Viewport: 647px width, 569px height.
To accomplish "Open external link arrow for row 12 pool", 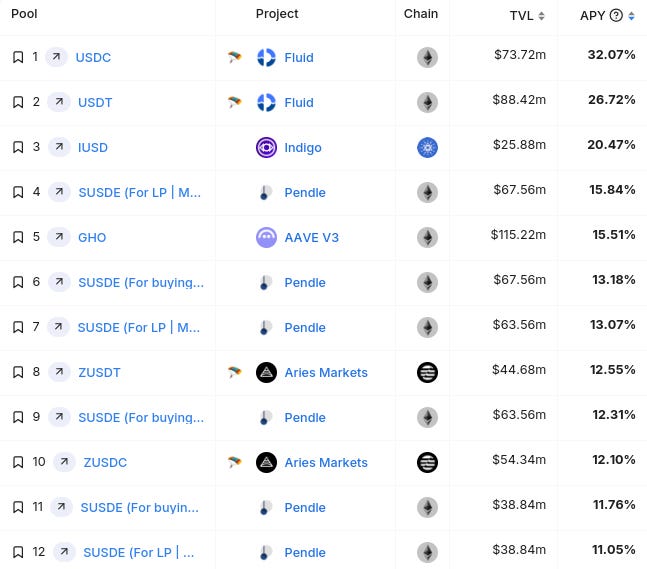I will tap(64, 551).
